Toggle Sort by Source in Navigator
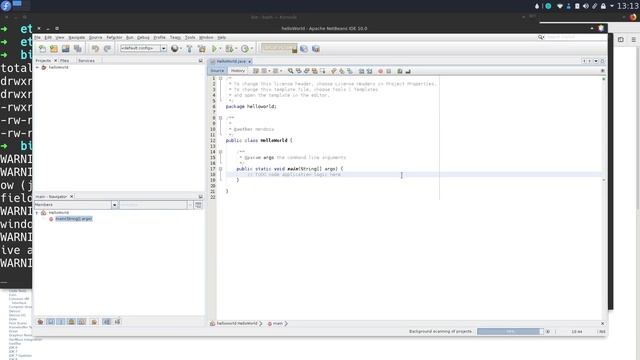The image size is (640, 360). (117, 322)
